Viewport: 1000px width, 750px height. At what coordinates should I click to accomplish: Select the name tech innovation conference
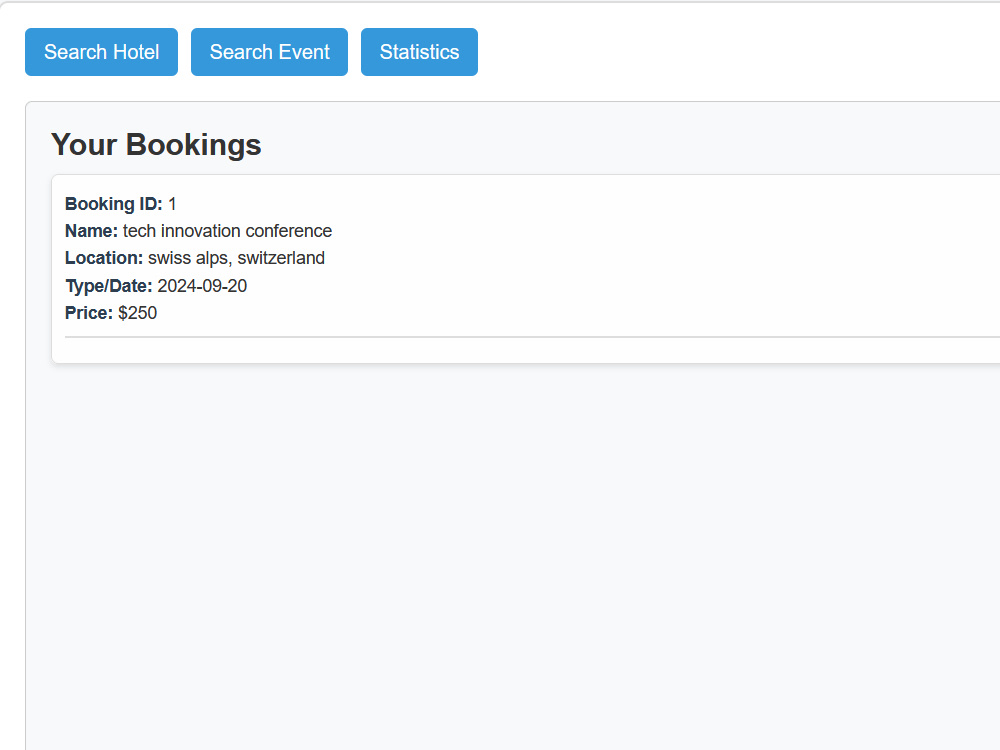(x=227, y=231)
